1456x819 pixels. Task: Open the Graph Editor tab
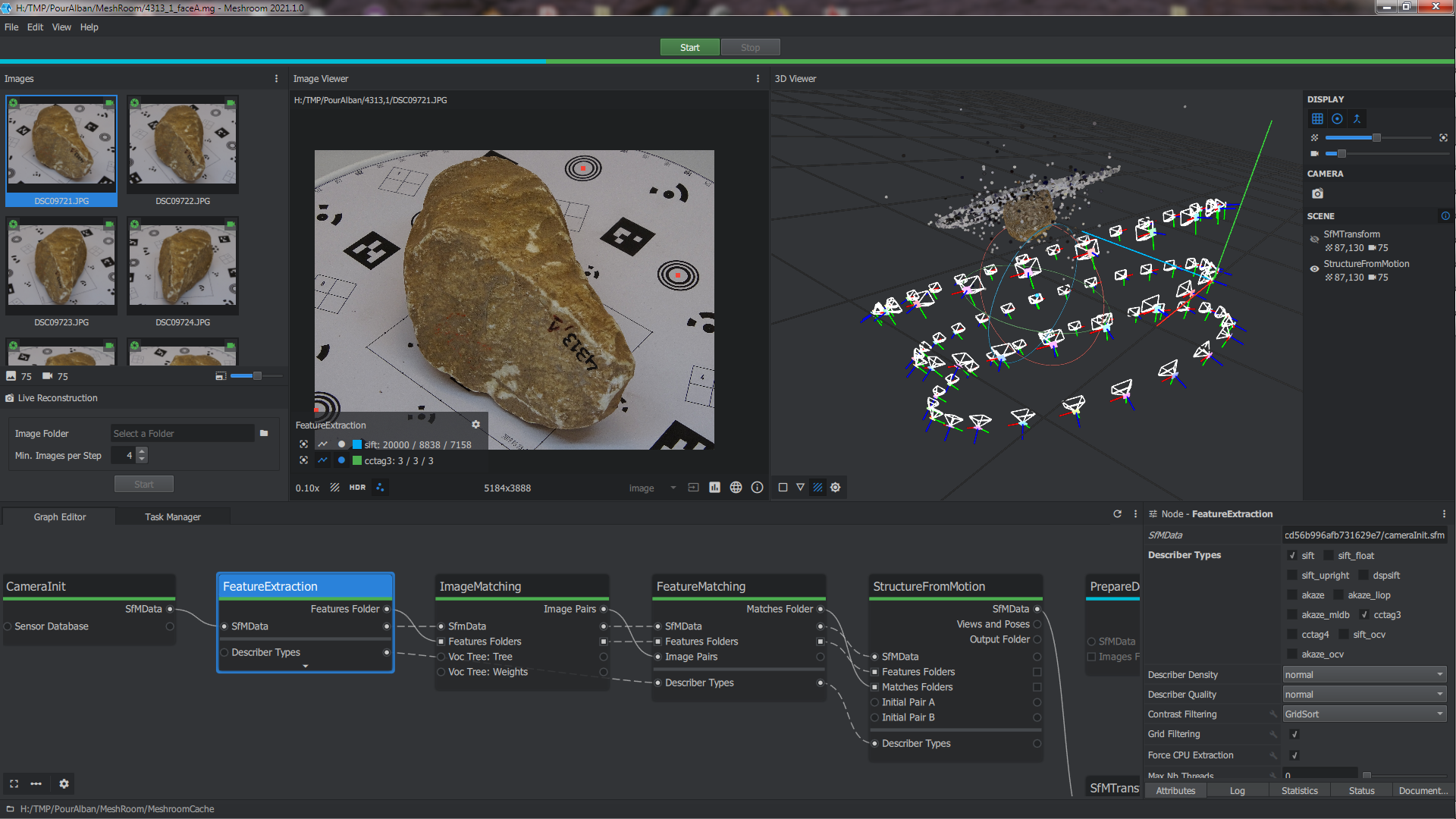tap(58, 517)
